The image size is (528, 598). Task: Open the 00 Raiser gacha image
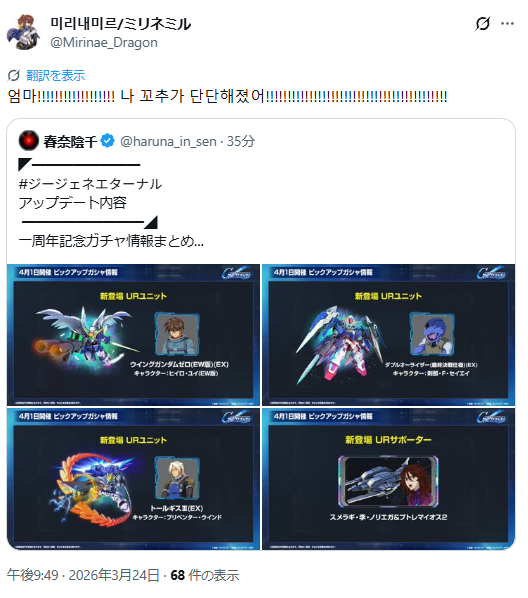coord(388,334)
